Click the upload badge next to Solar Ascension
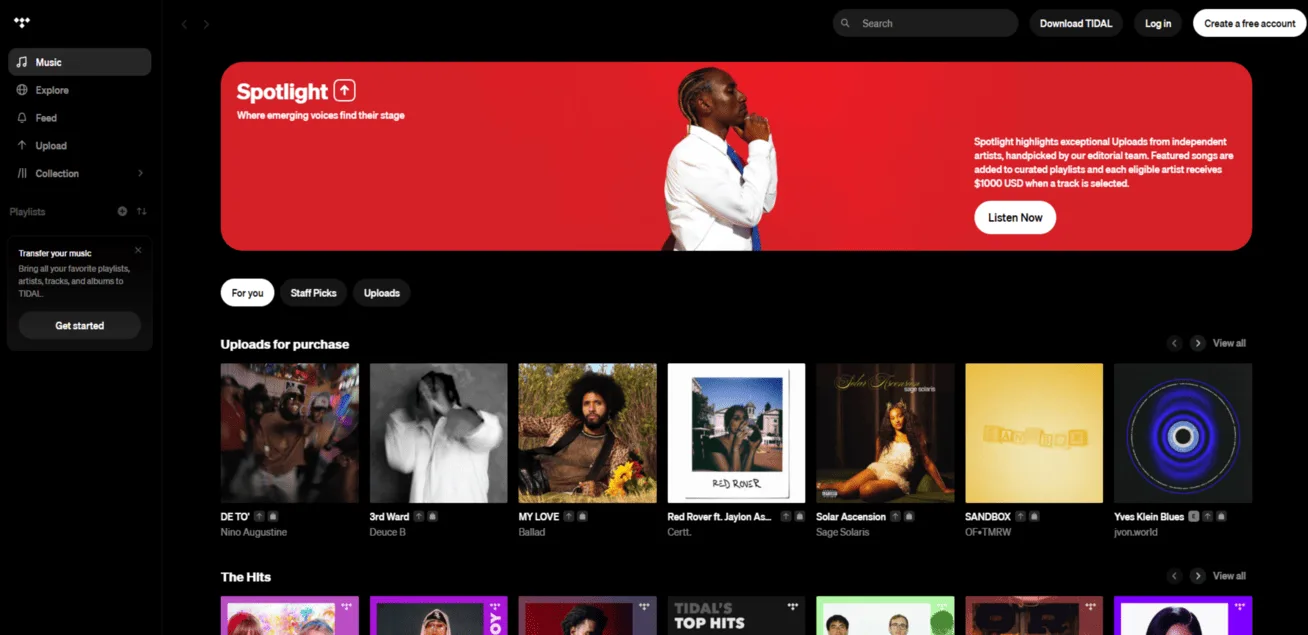 [896, 517]
